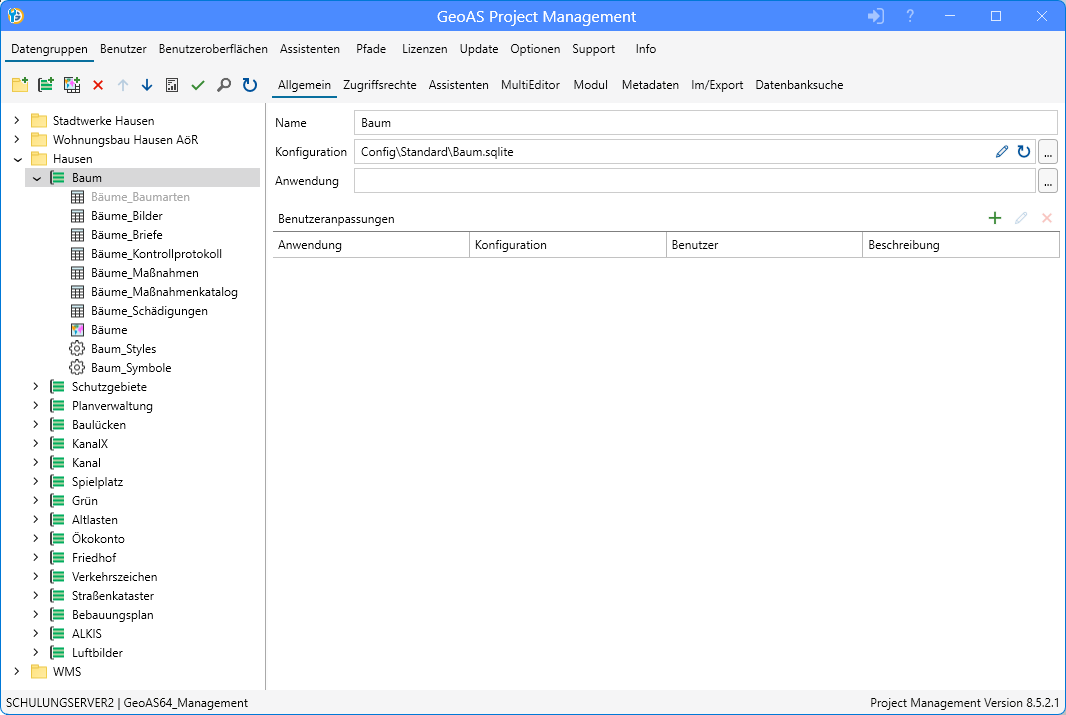Click the add new folder icon

click(x=19, y=86)
